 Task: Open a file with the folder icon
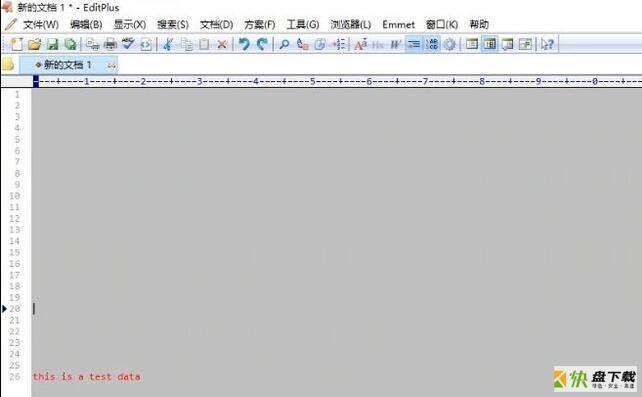34,44
